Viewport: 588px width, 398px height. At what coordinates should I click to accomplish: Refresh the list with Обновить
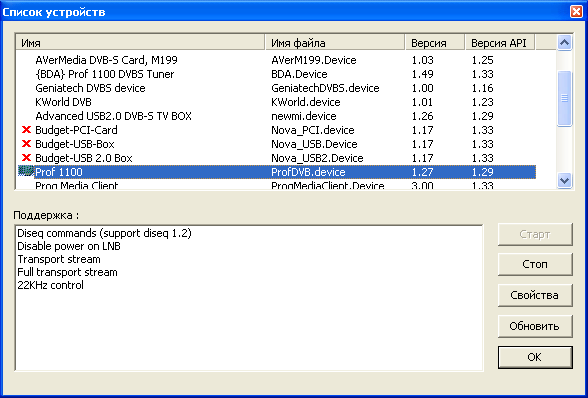click(x=535, y=326)
